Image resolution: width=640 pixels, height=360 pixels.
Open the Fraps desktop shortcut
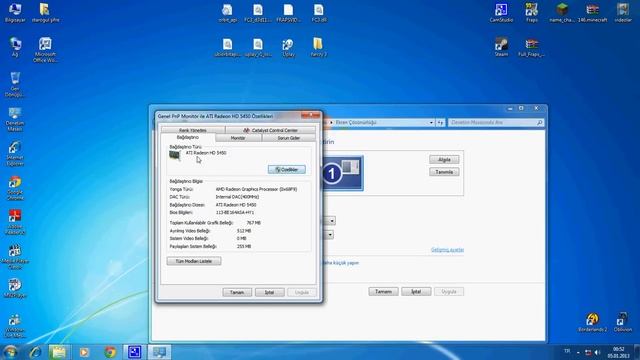(531, 12)
